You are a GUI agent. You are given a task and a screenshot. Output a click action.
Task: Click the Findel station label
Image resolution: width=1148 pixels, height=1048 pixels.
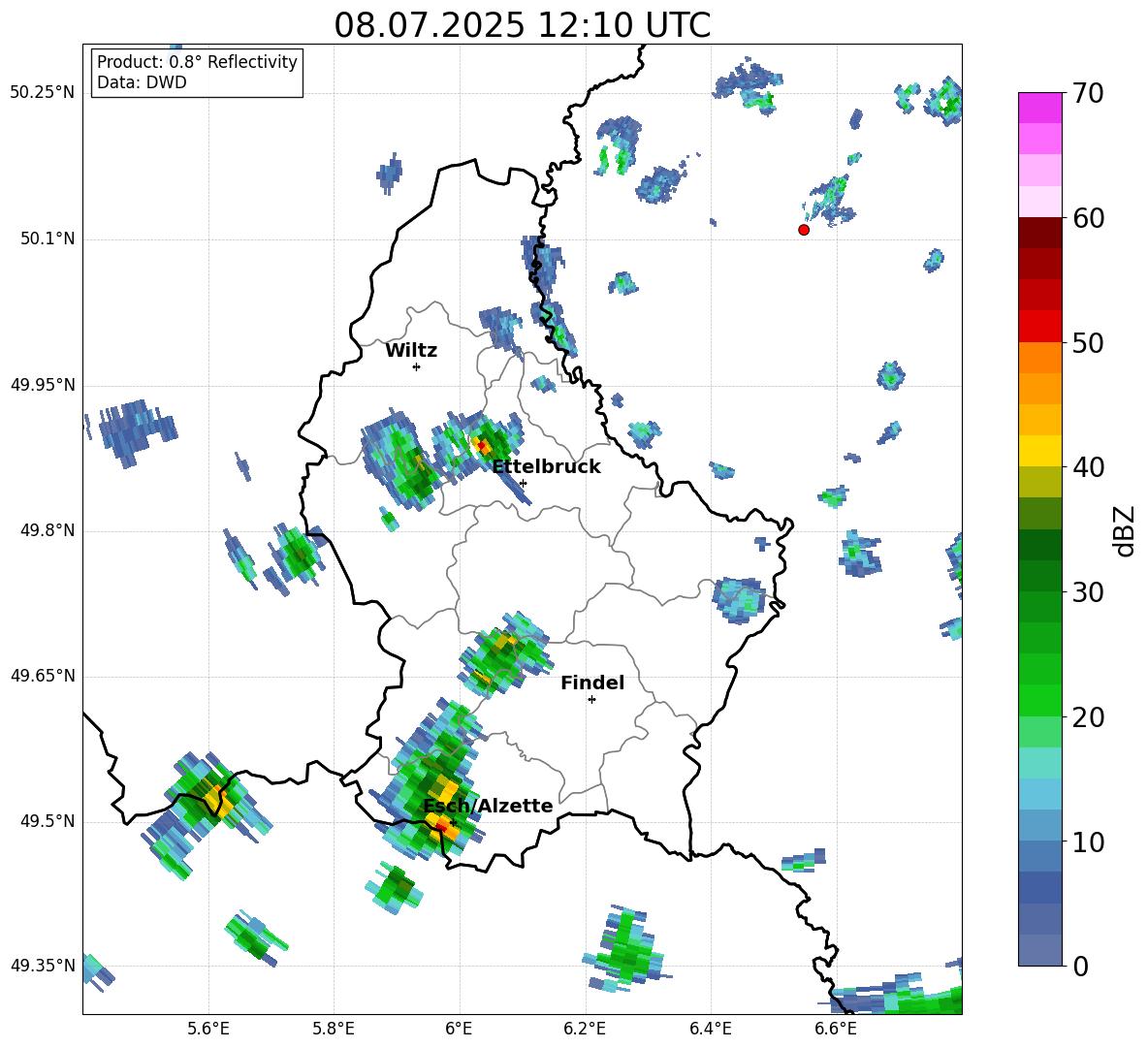pyautogui.click(x=592, y=683)
